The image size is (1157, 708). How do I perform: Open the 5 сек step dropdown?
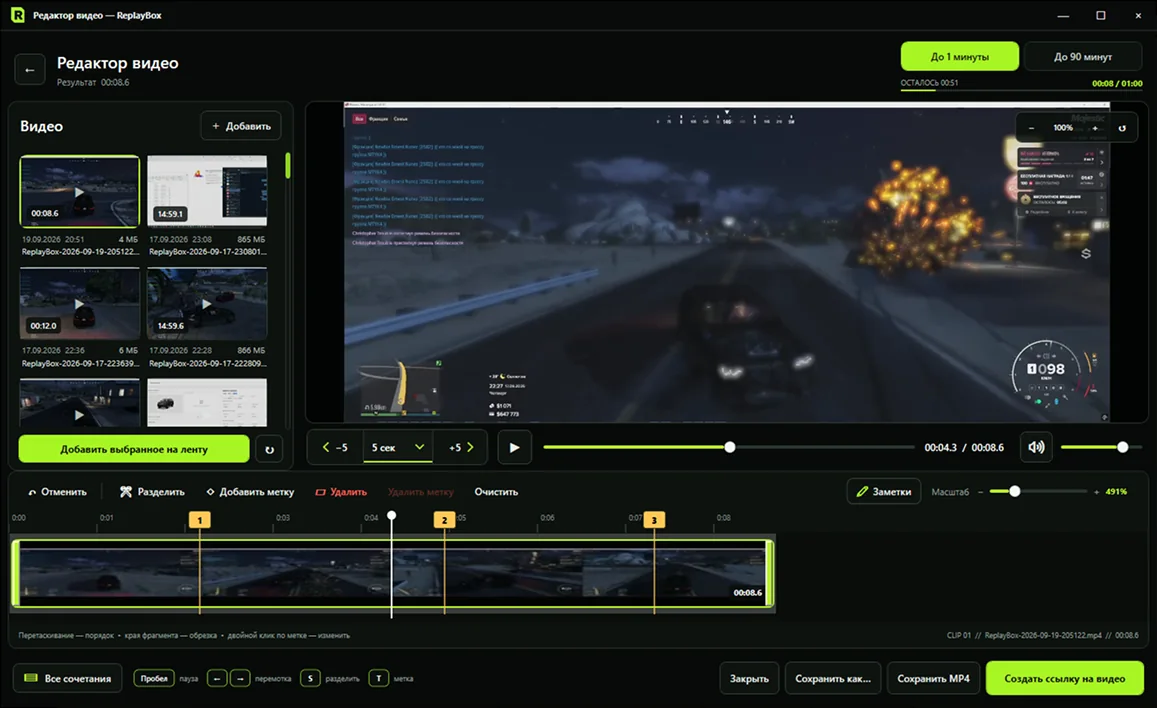point(398,447)
